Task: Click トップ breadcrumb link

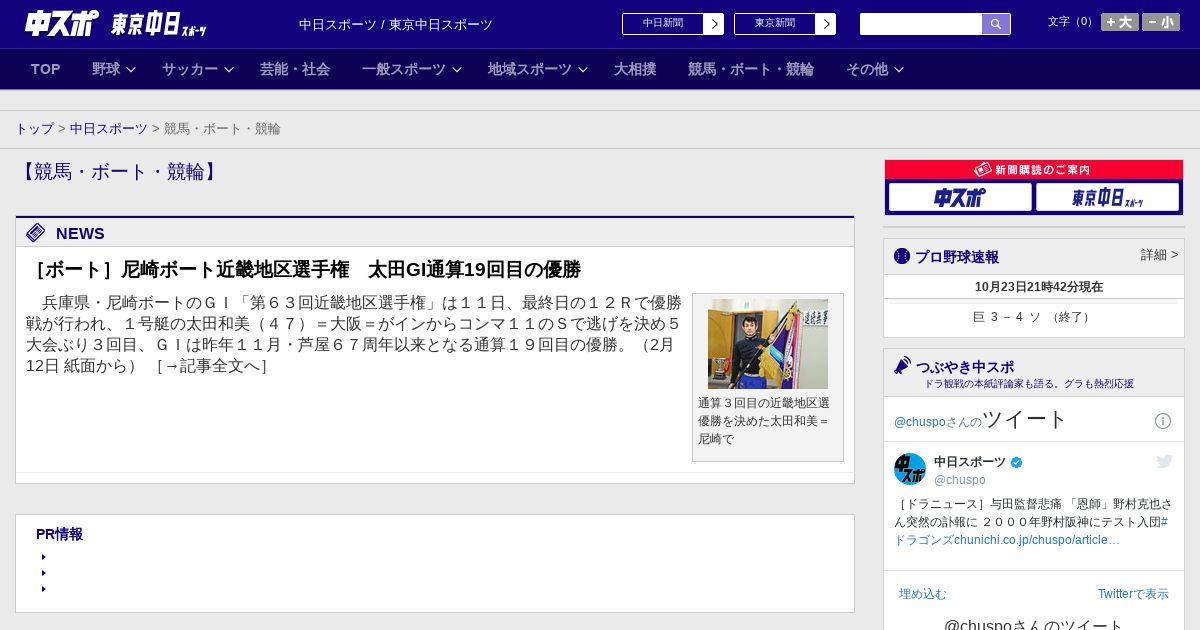Action: point(34,129)
